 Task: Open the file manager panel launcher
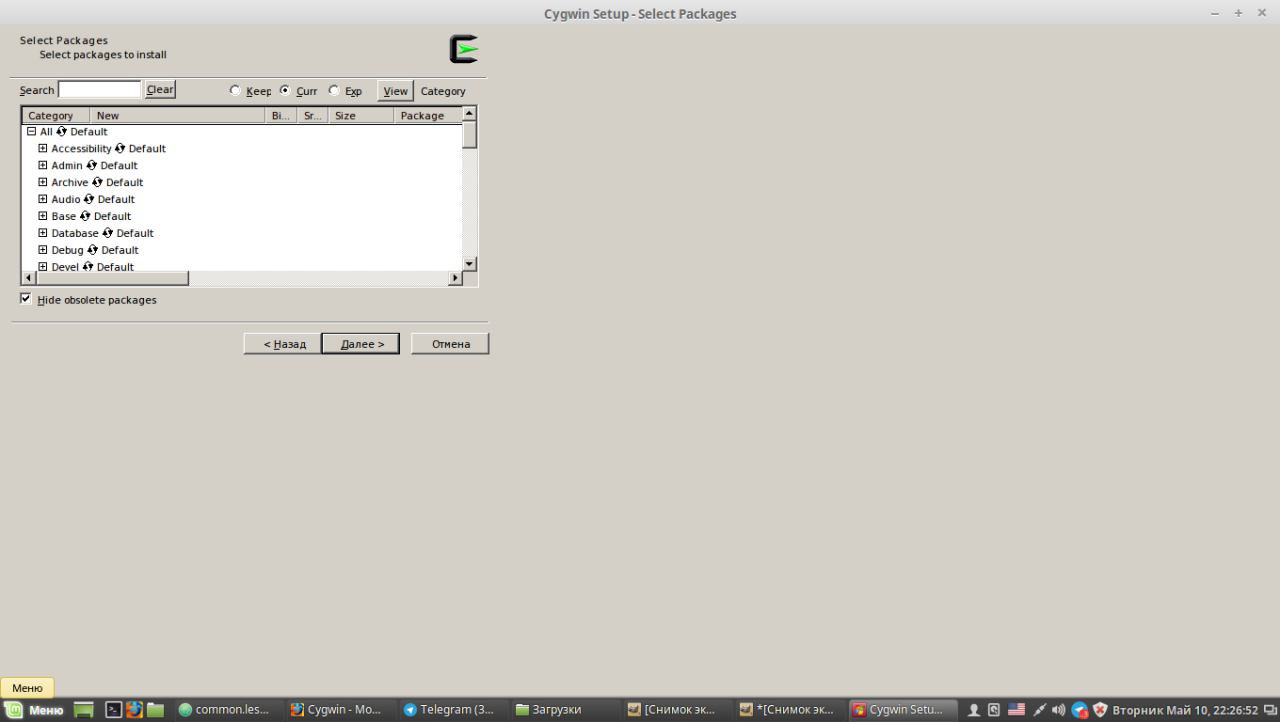click(155, 710)
